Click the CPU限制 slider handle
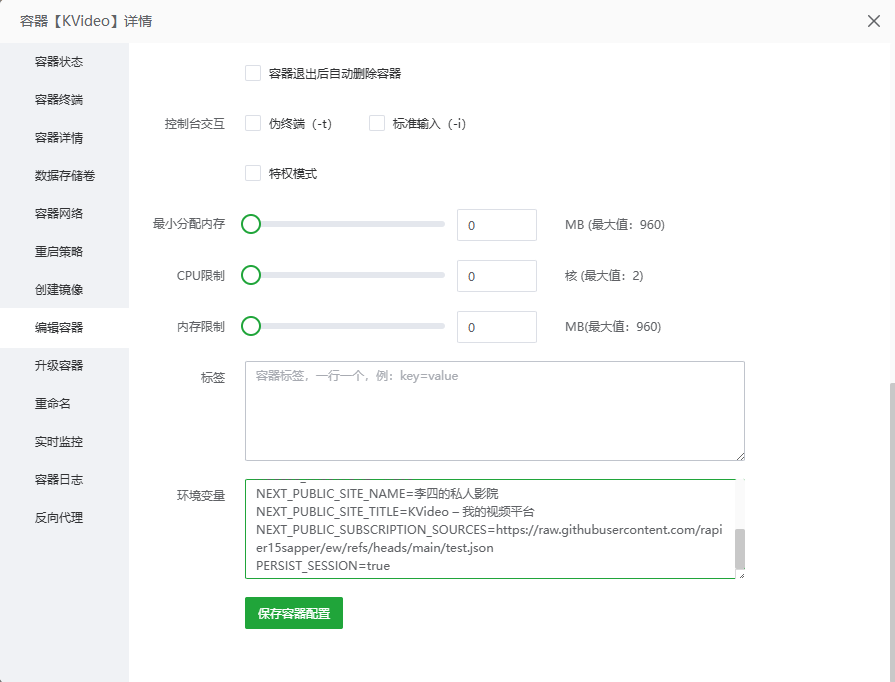895x682 pixels. 251,275
